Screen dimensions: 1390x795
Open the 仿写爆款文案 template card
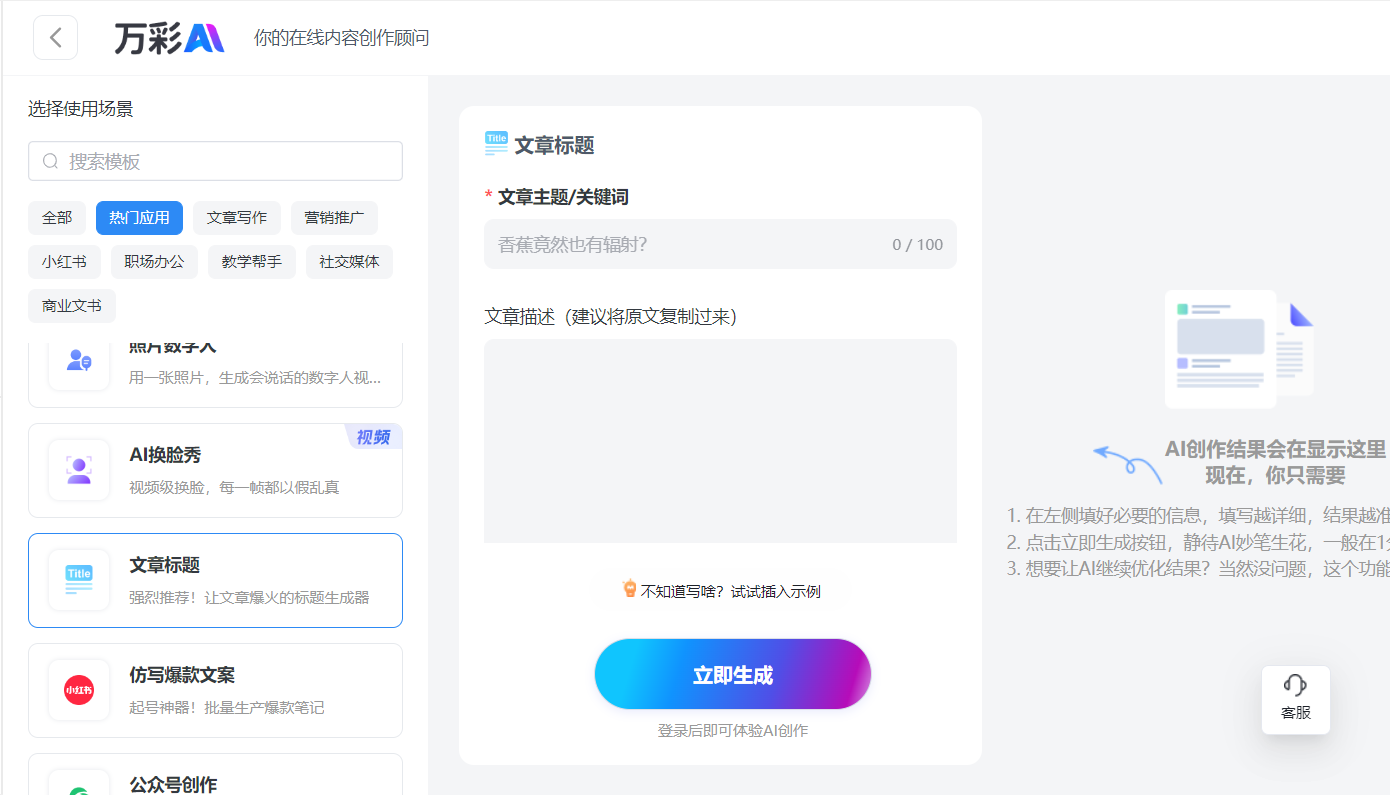[215, 690]
